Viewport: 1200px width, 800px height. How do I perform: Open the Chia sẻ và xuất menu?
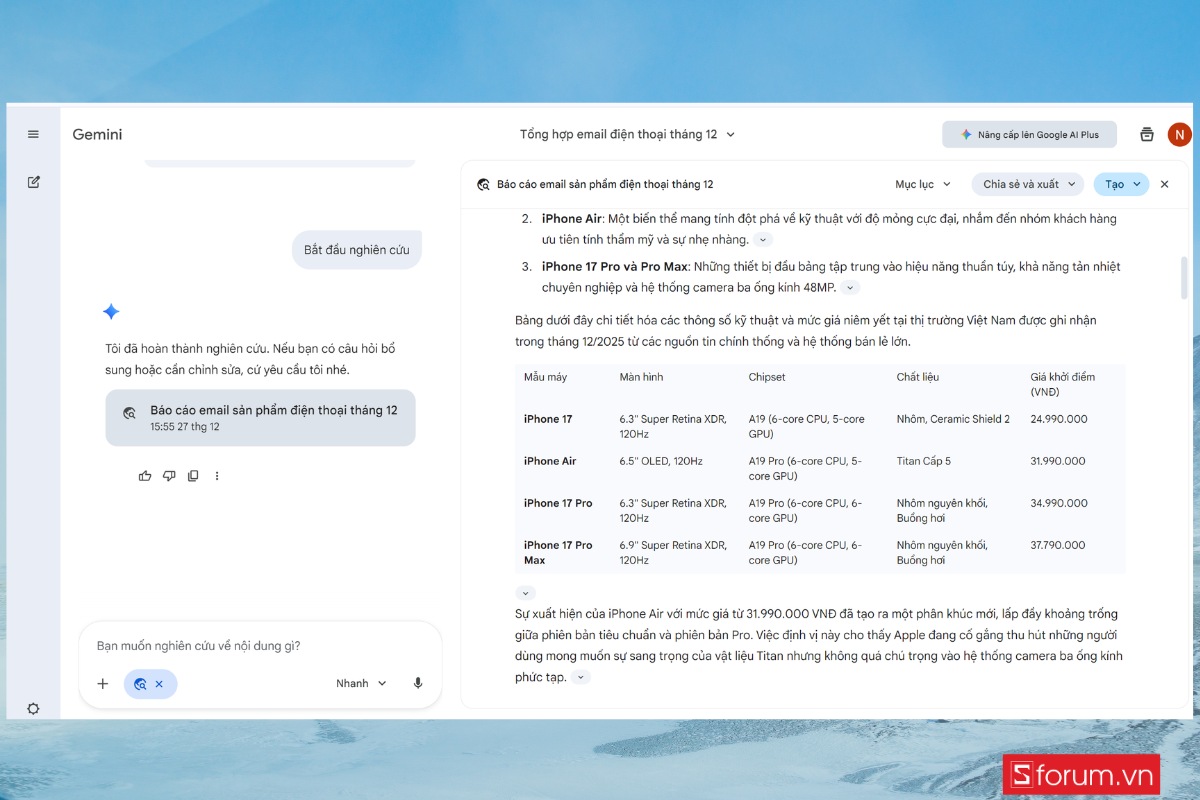point(1027,184)
